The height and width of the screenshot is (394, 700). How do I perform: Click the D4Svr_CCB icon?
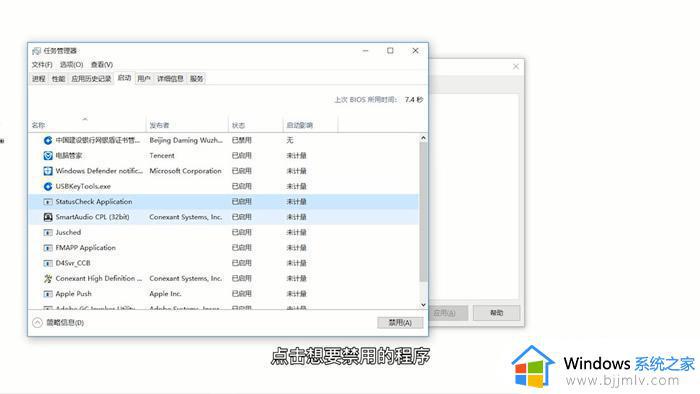point(48,263)
